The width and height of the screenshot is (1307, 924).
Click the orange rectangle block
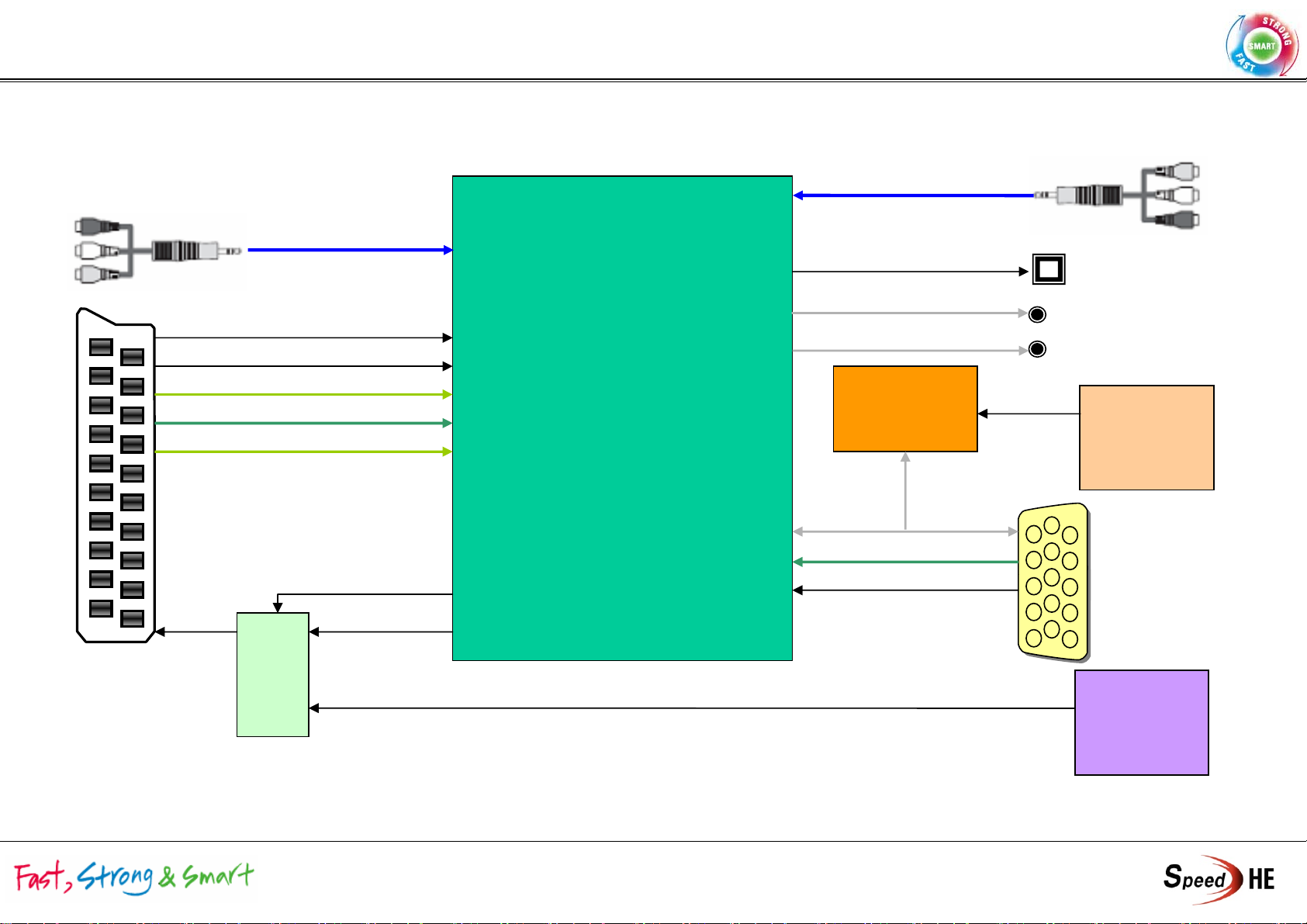click(904, 409)
